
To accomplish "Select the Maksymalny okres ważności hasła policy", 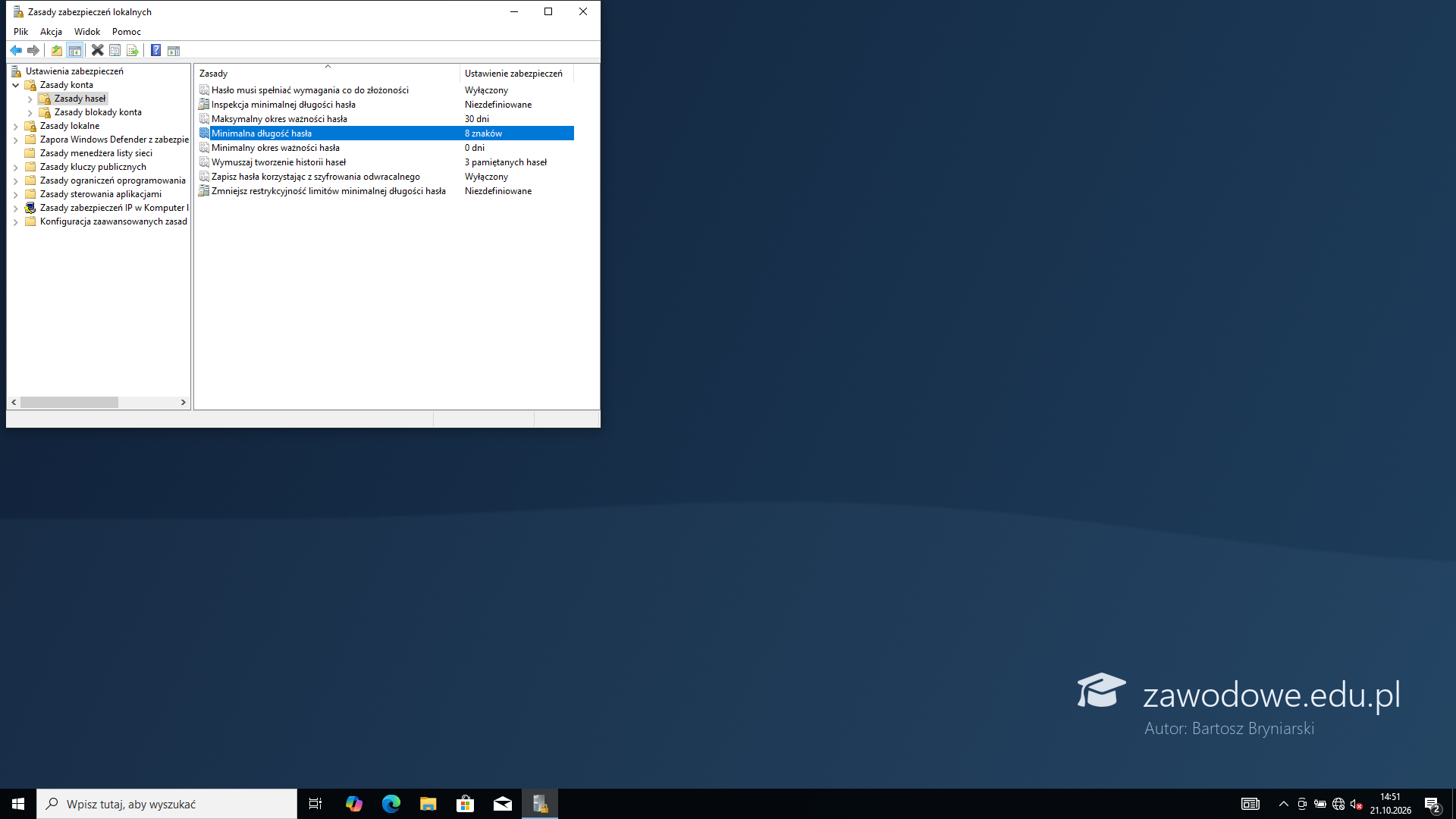I will coord(279,119).
